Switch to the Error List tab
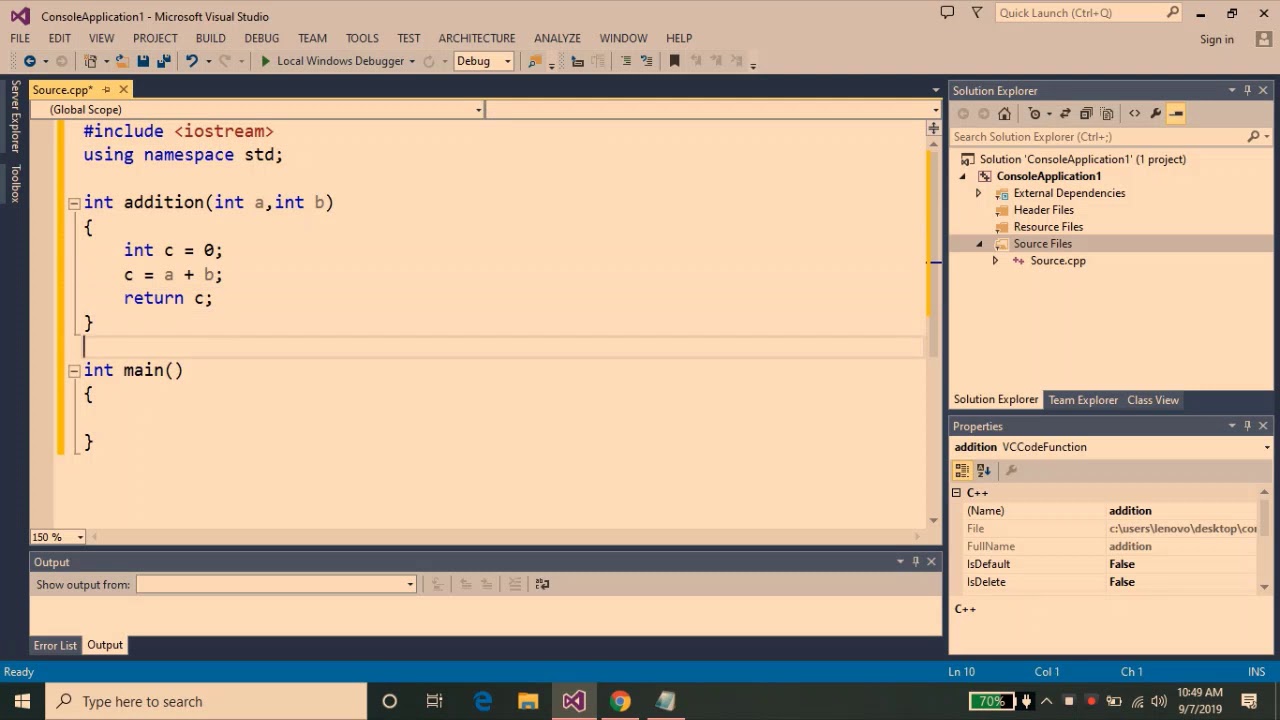The height and width of the screenshot is (720, 1280). coord(55,645)
